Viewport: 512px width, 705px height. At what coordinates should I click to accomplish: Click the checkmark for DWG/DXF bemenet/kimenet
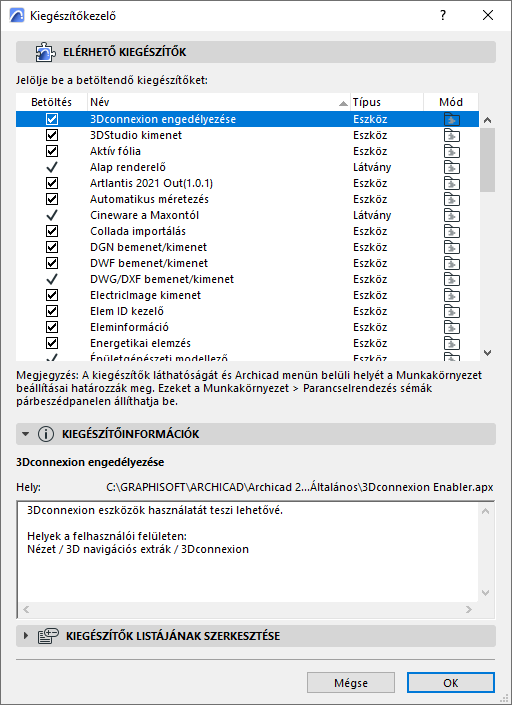coord(52,279)
